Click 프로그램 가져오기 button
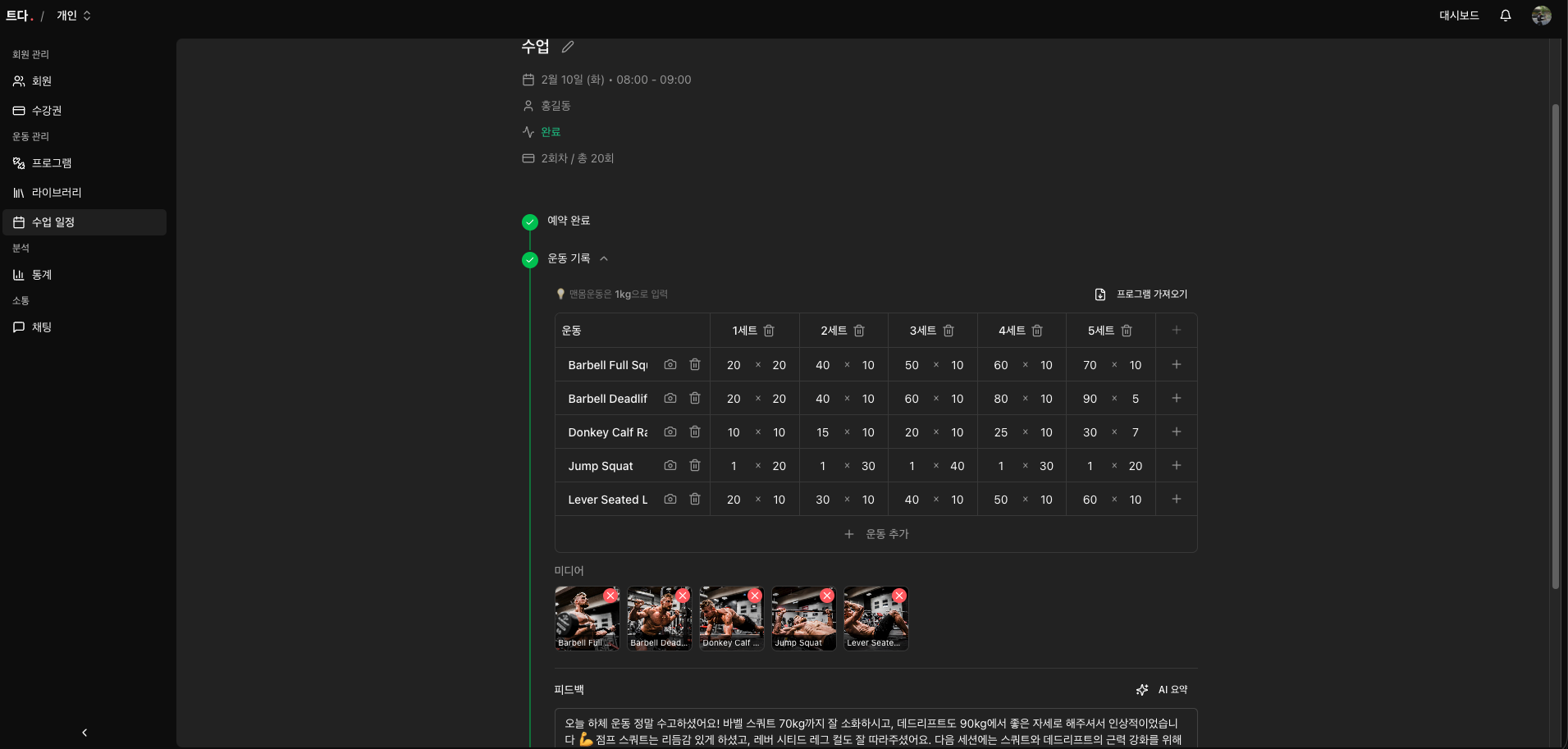This screenshot has width=1568, height=749. 1141,295
